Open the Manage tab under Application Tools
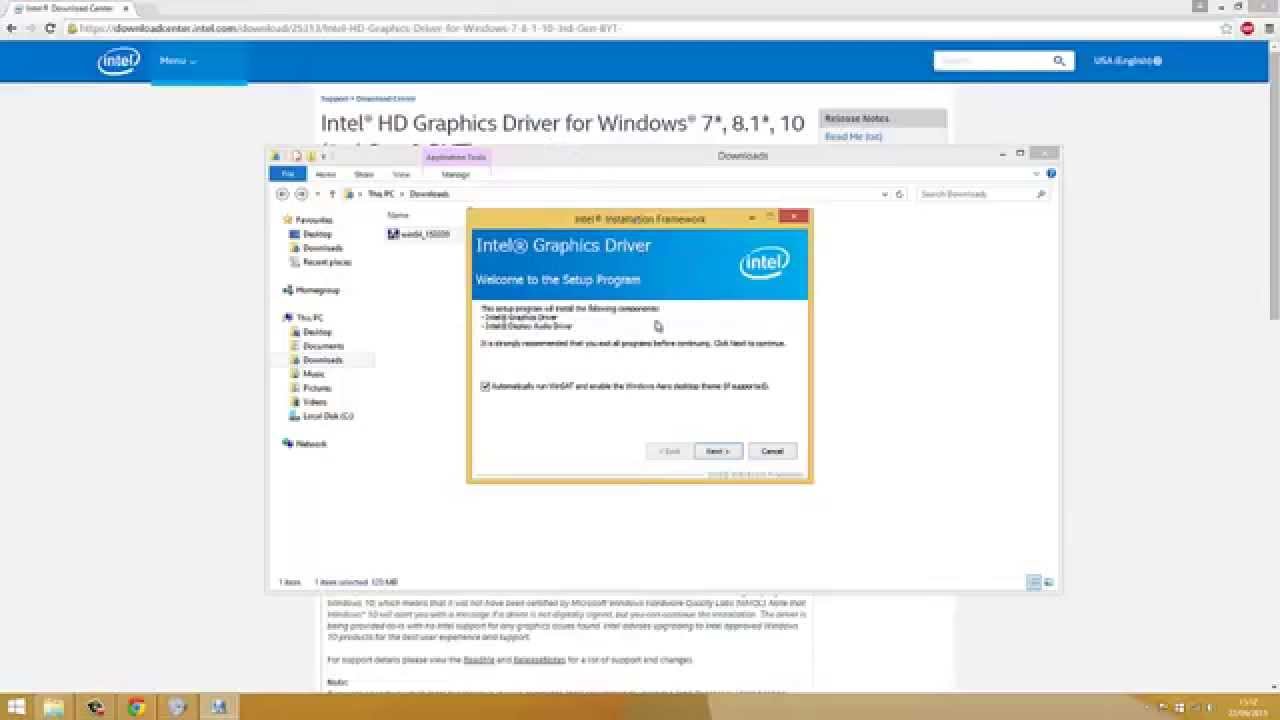This screenshot has width=1280, height=720. click(x=455, y=174)
